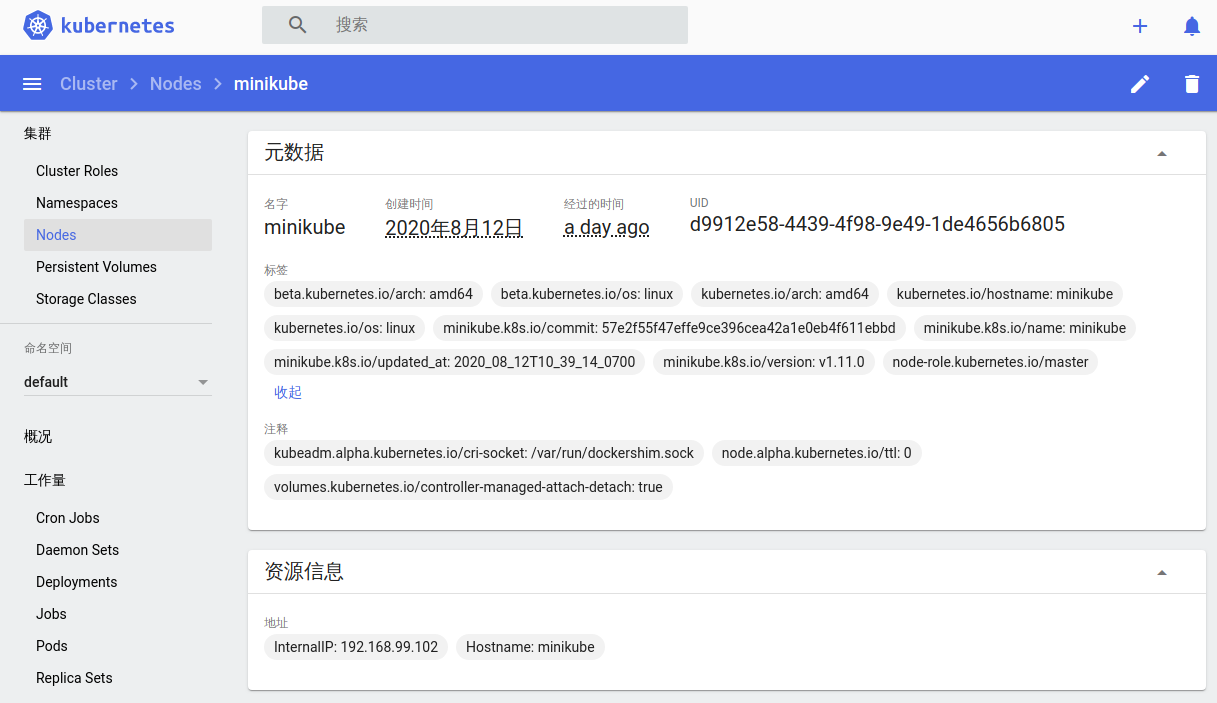Click the UID value d9912e58-4439...
Viewport: 1217px width, 703px height.
pos(877,224)
